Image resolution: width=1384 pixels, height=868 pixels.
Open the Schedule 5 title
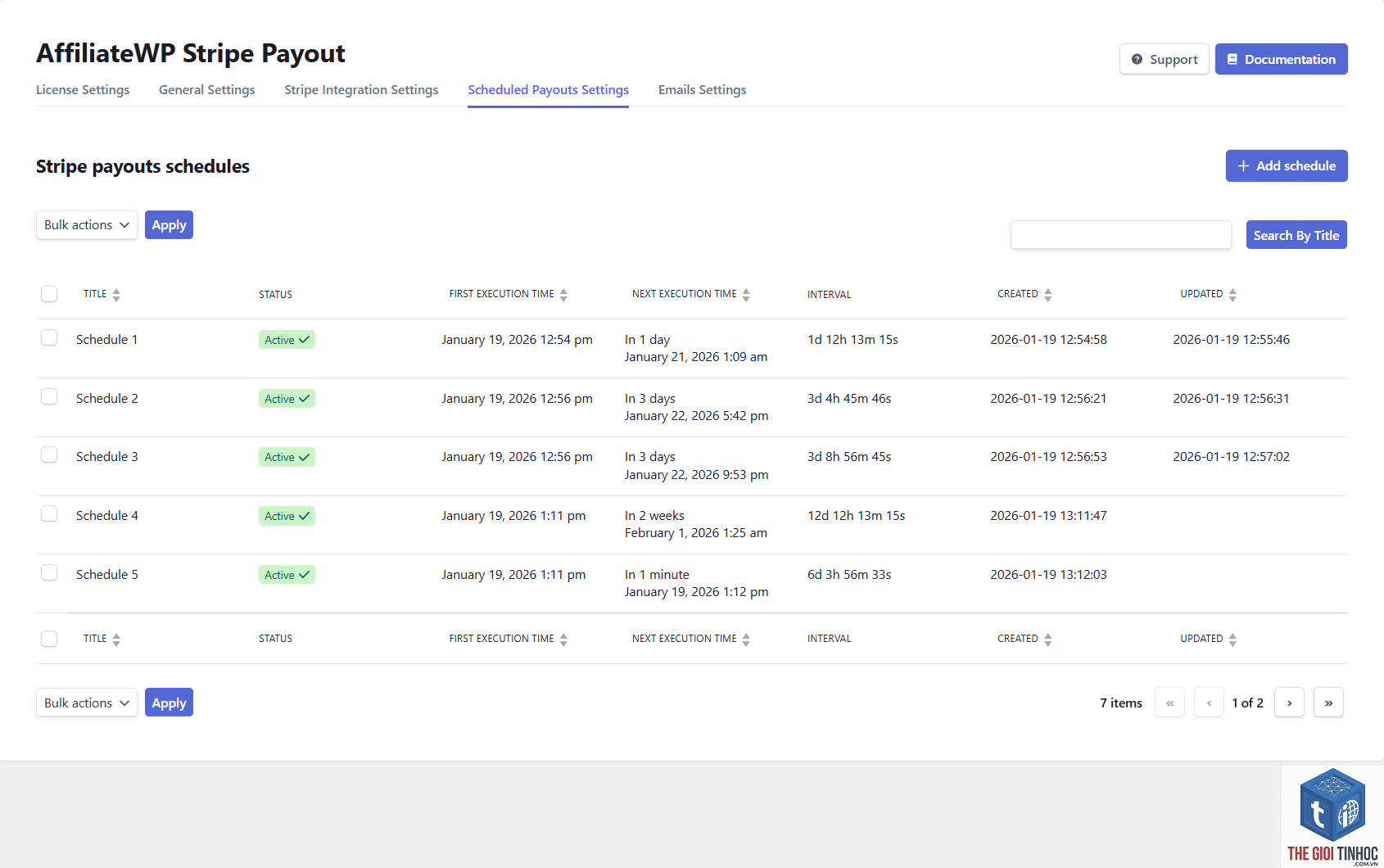click(x=107, y=574)
